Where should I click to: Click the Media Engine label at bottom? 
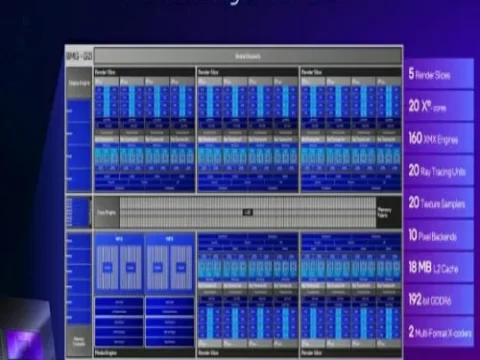[106, 353]
